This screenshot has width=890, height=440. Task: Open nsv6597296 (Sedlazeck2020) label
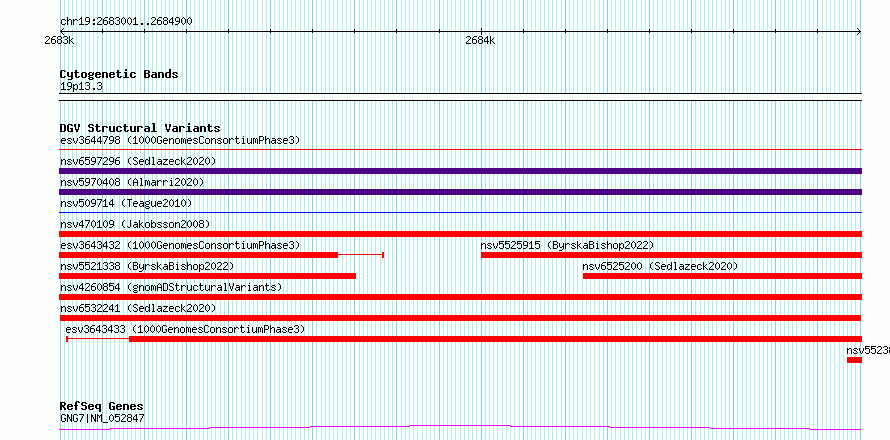(138, 161)
